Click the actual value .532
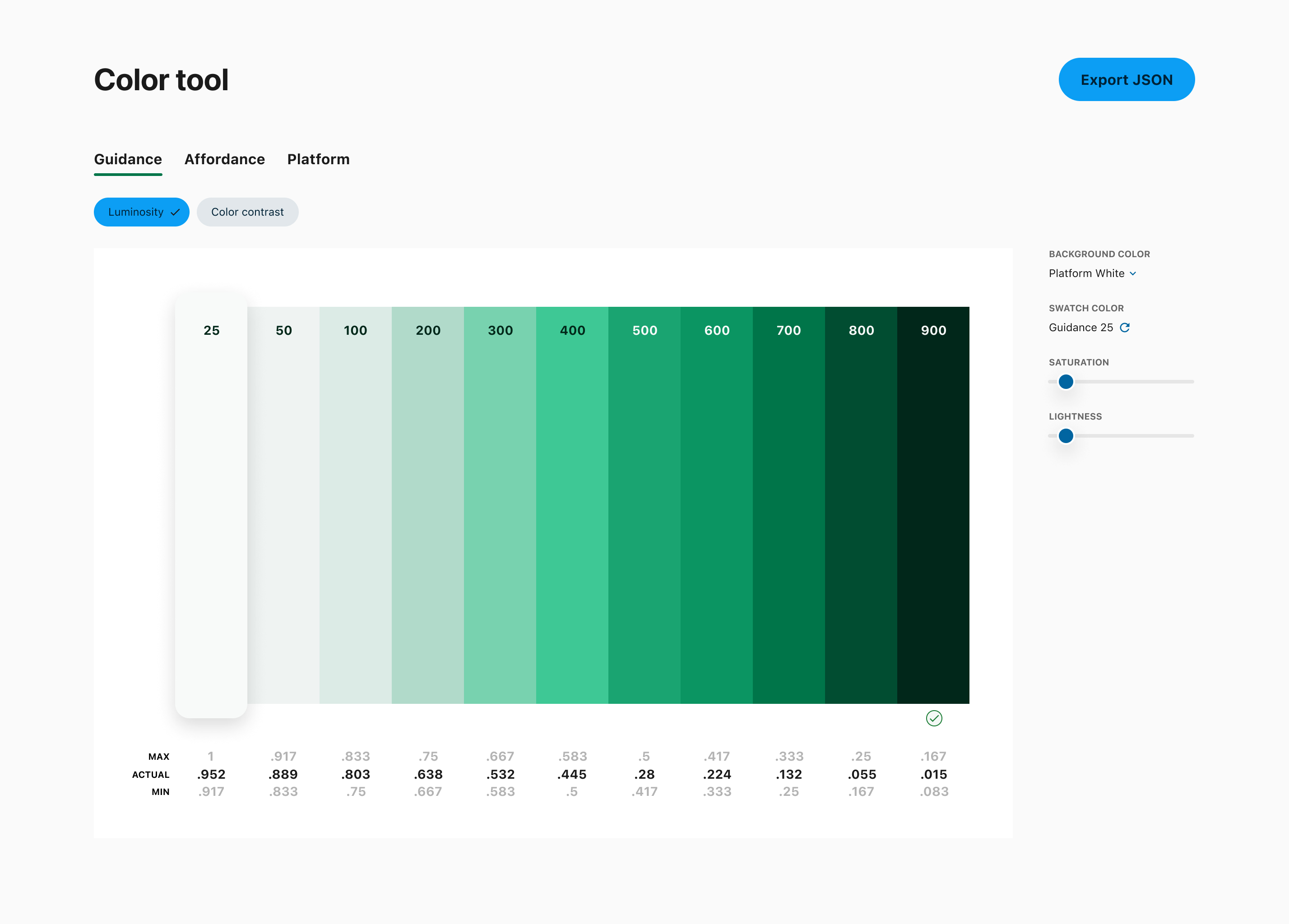 pos(500,774)
